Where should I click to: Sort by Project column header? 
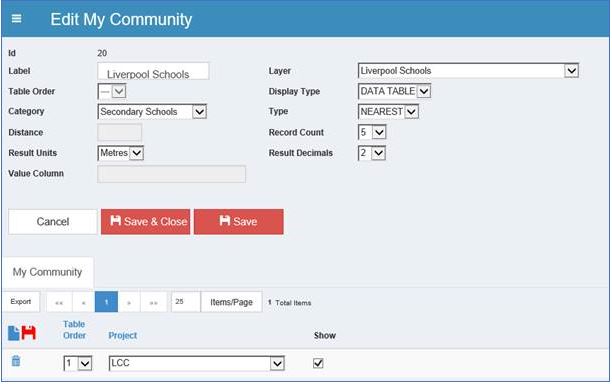coord(123,336)
